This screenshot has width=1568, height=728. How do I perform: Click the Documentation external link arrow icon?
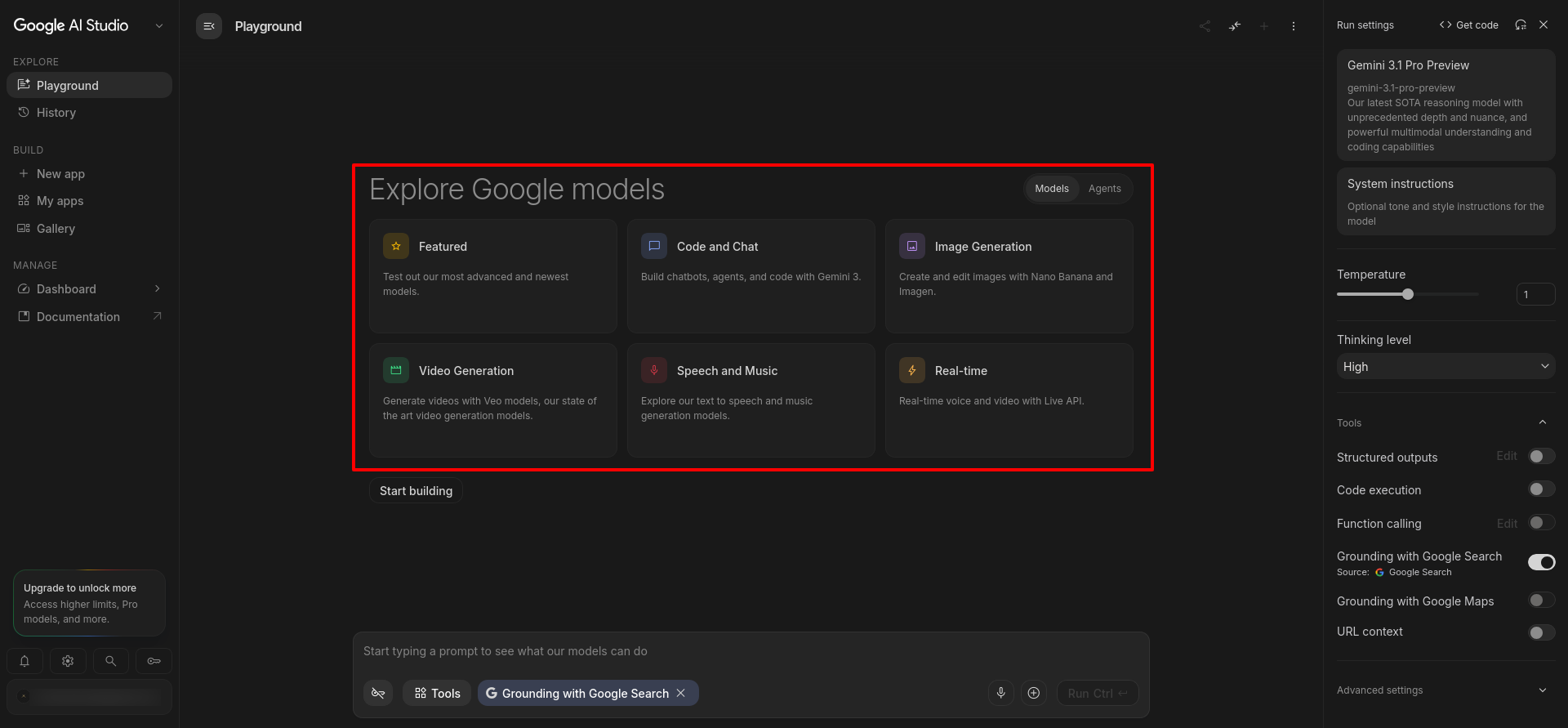158,316
